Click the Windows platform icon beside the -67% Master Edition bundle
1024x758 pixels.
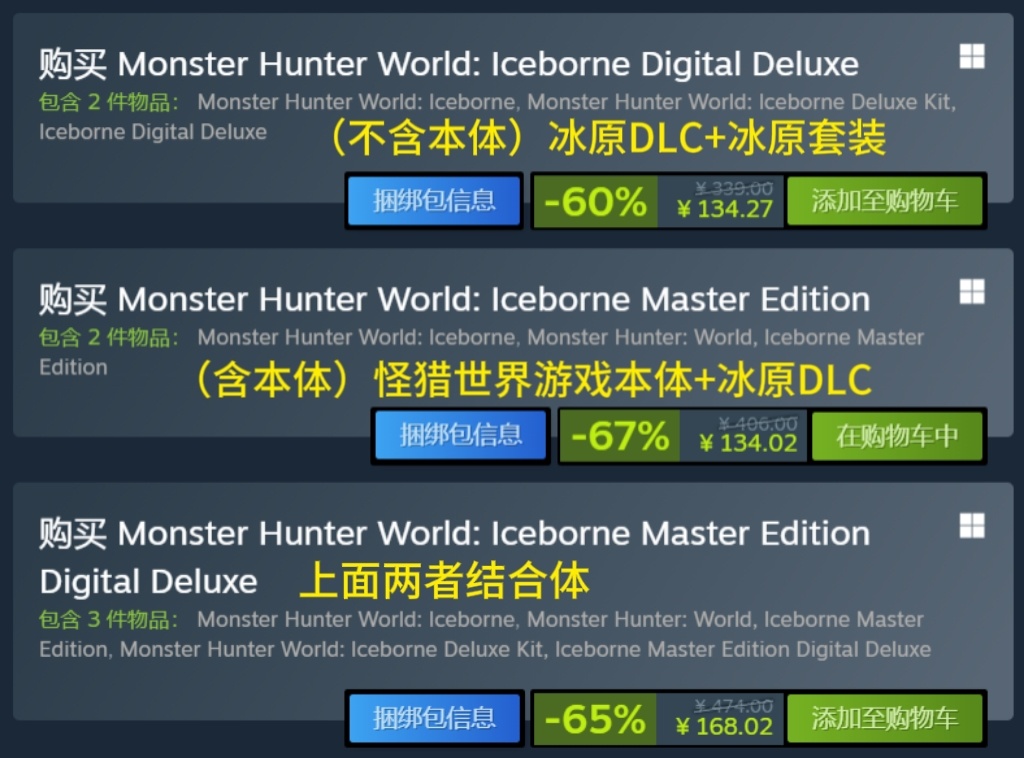(x=972, y=291)
